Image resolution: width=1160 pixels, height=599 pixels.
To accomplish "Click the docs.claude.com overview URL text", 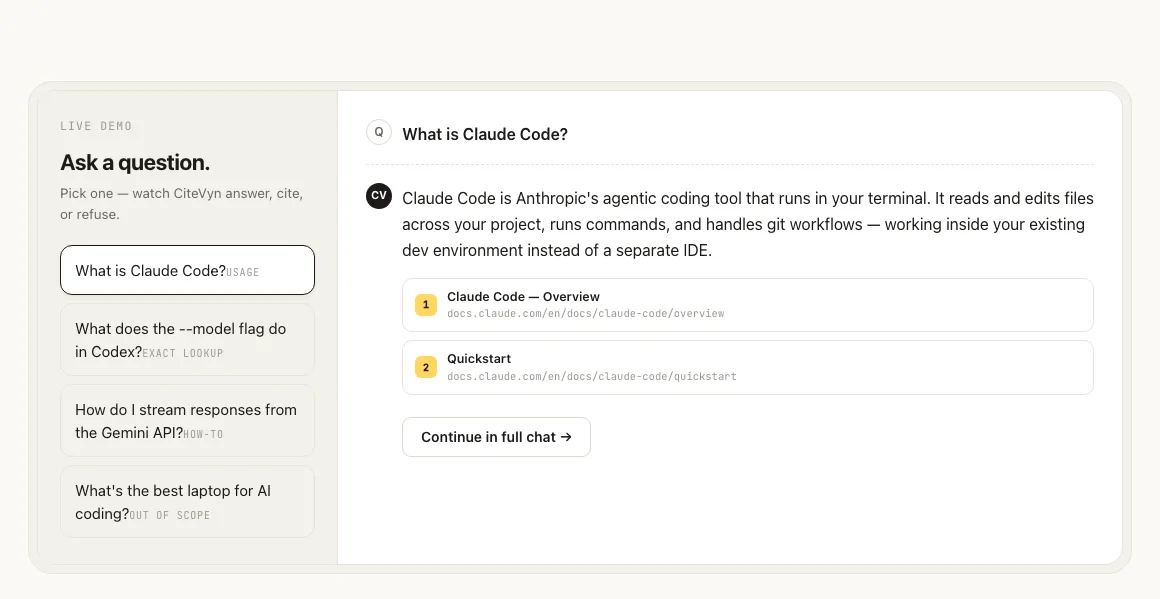I will [x=585, y=314].
